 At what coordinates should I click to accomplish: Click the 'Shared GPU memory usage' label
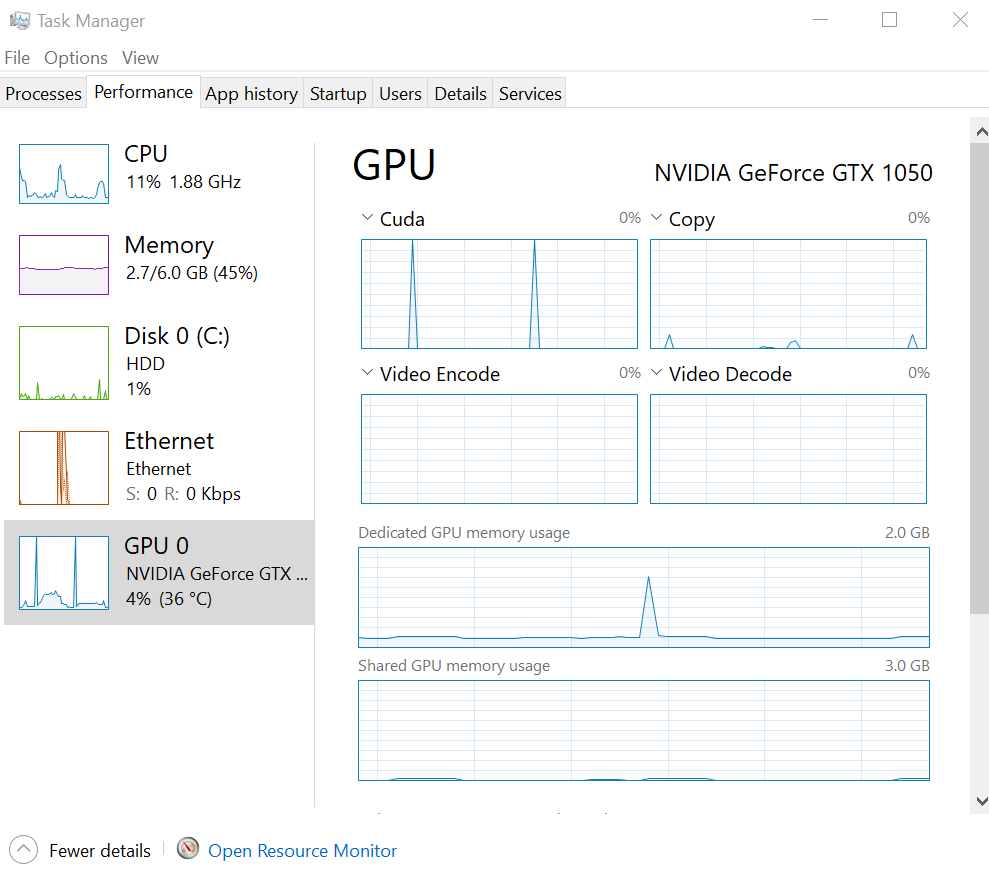pyautogui.click(x=454, y=666)
